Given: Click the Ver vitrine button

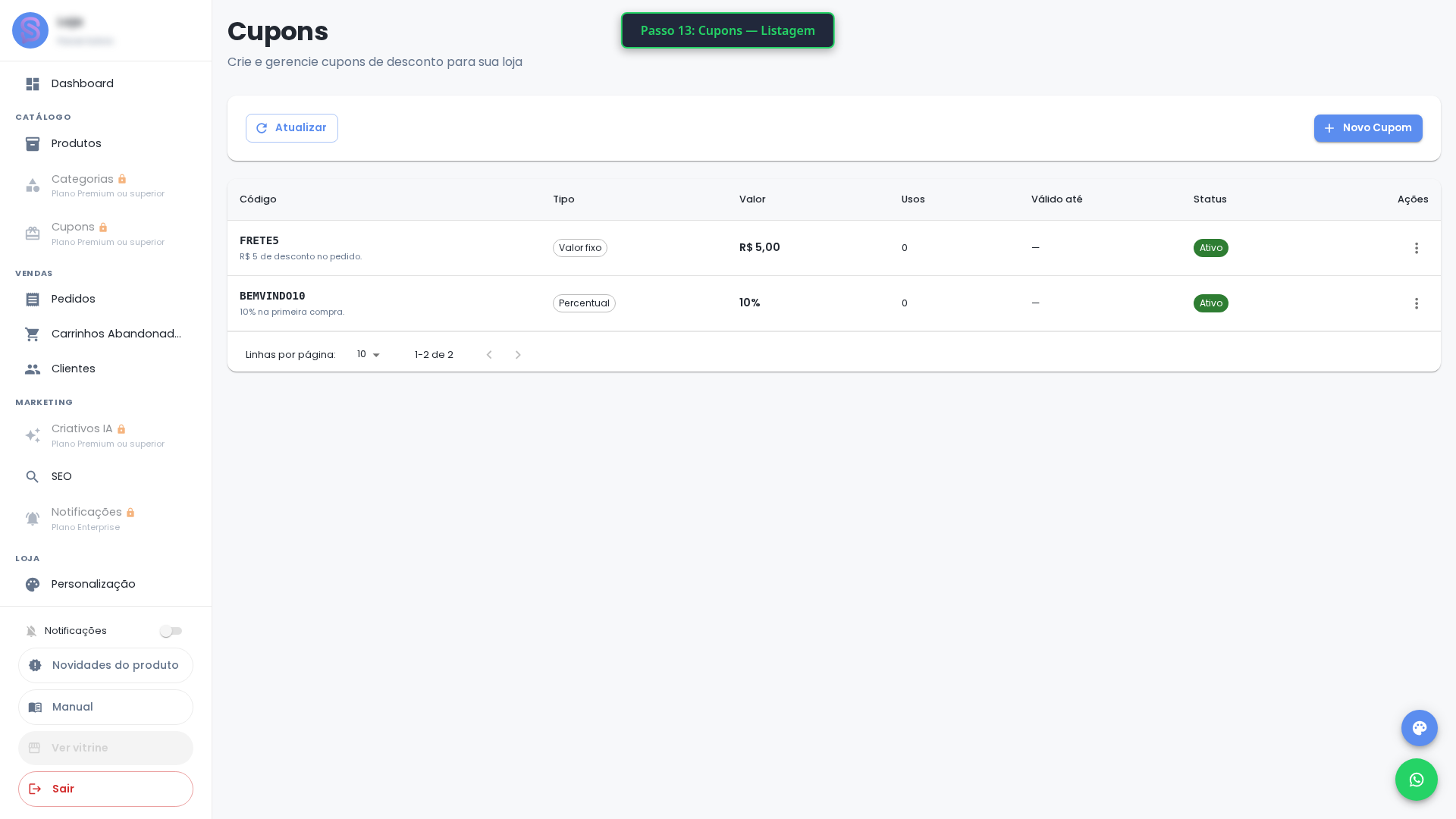Looking at the screenshot, I should click(x=105, y=748).
